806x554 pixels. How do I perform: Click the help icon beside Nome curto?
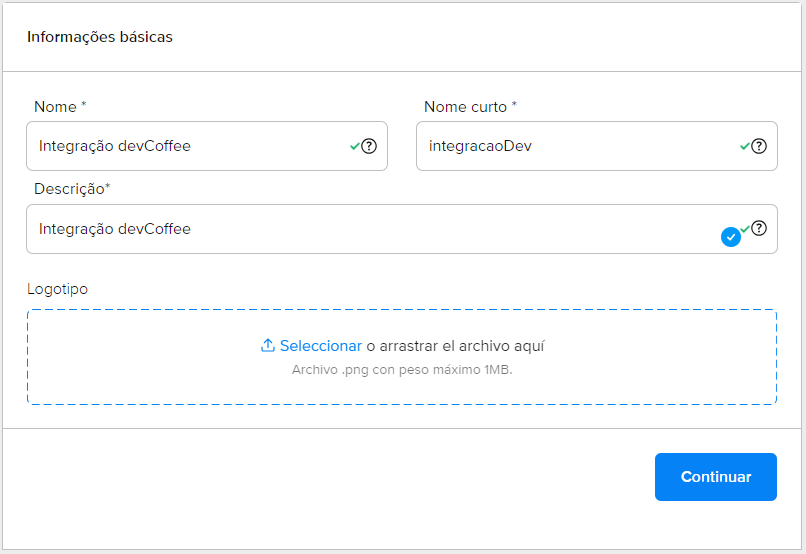click(759, 146)
